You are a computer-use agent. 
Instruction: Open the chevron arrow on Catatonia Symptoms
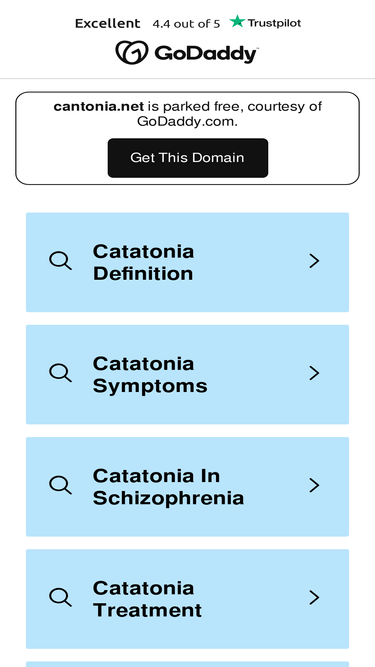pyautogui.click(x=314, y=373)
